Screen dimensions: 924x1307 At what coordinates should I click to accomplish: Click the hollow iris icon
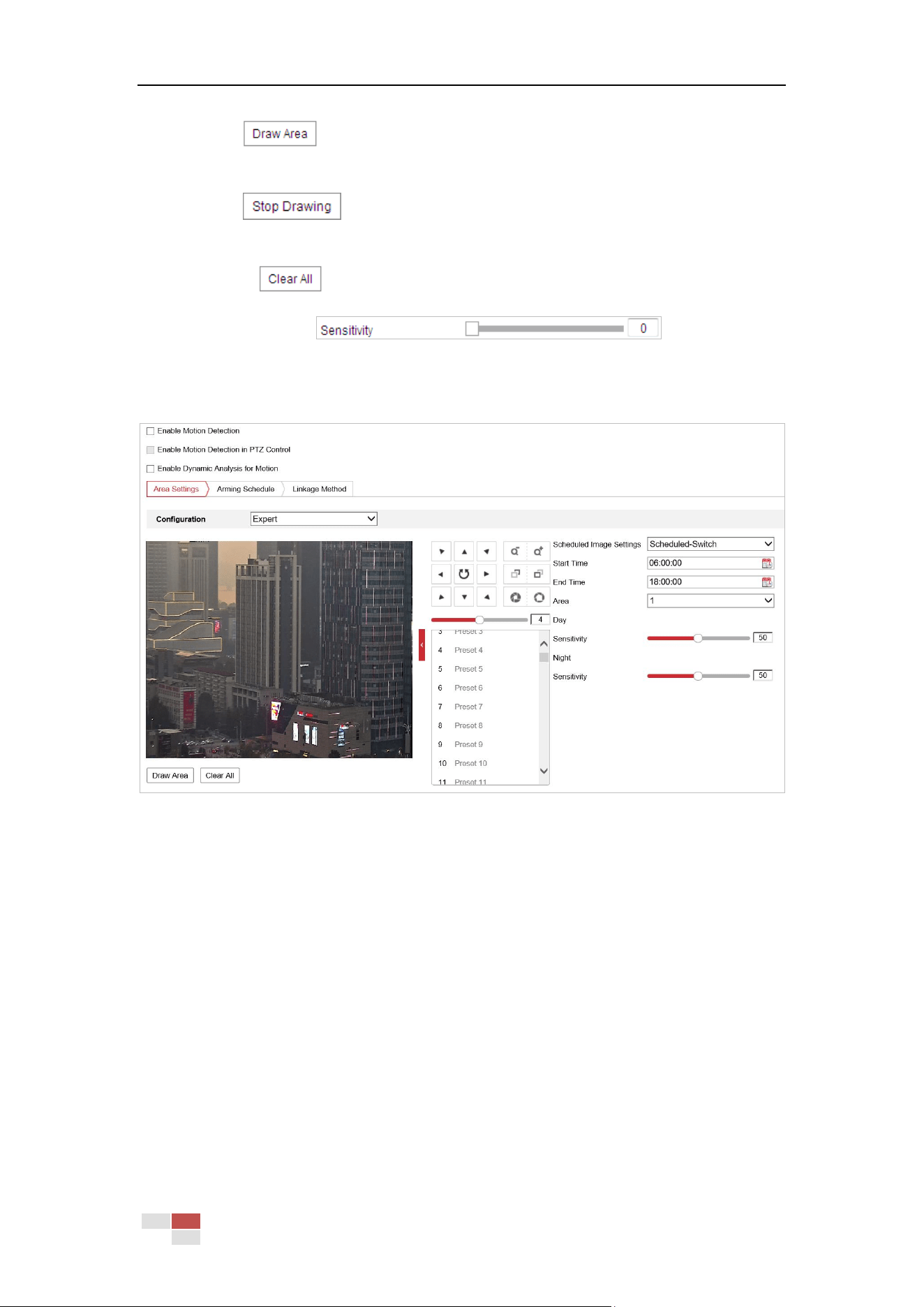(x=538, y=597)
